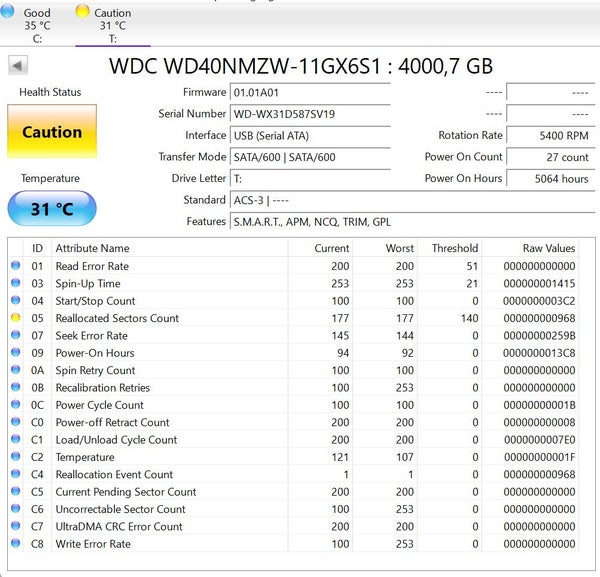Go to previous disk with back arrow
The image size is (600, 577).
click(x=18, y=65)
